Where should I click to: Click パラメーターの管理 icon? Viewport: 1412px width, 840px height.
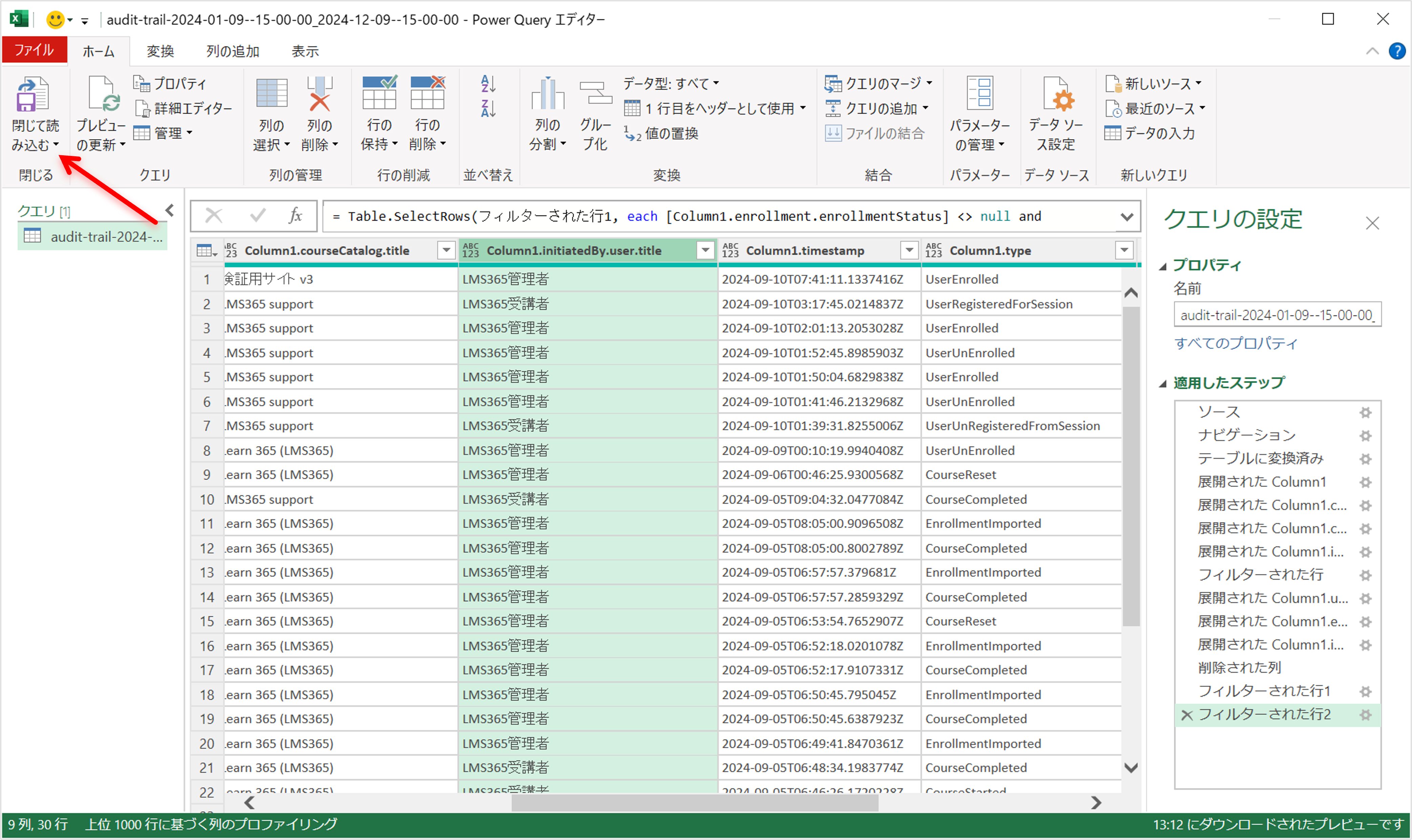pyautogui.click(x=979, y=93)
